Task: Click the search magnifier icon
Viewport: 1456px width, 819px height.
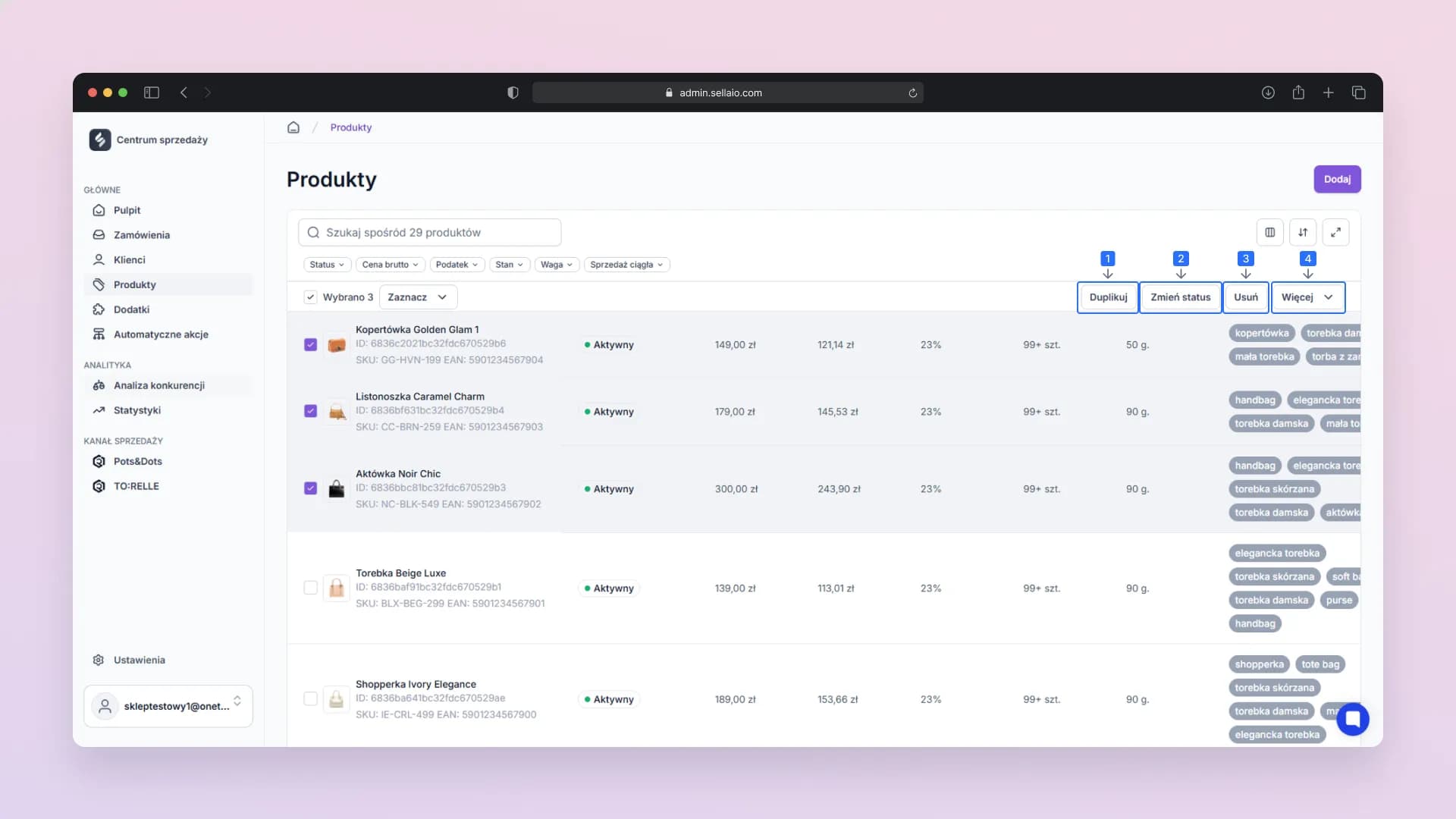Action: point(313,232)
